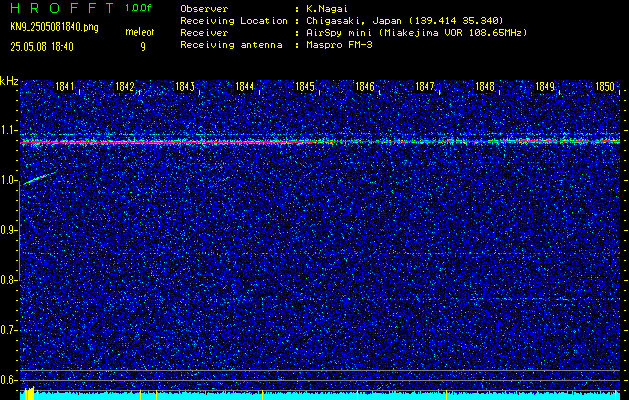Click the red carrier signal line
This screenshot has width=629, height=400.
tap(320, 142)
